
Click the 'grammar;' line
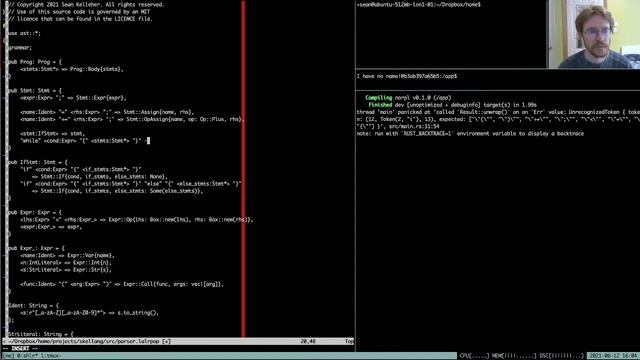tap(20, 47)
